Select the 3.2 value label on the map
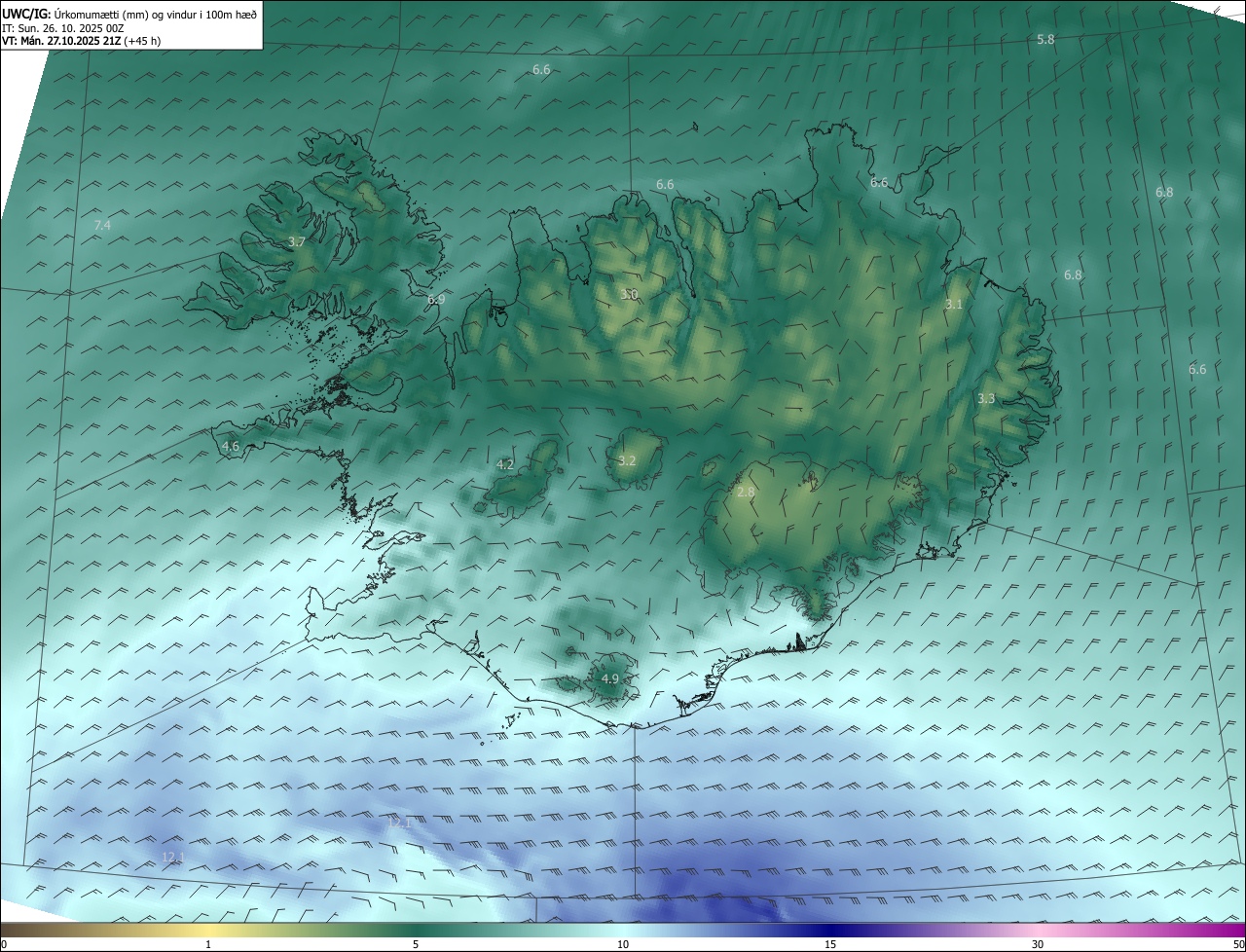The image size is (1246, 952). tap(627, 461)
